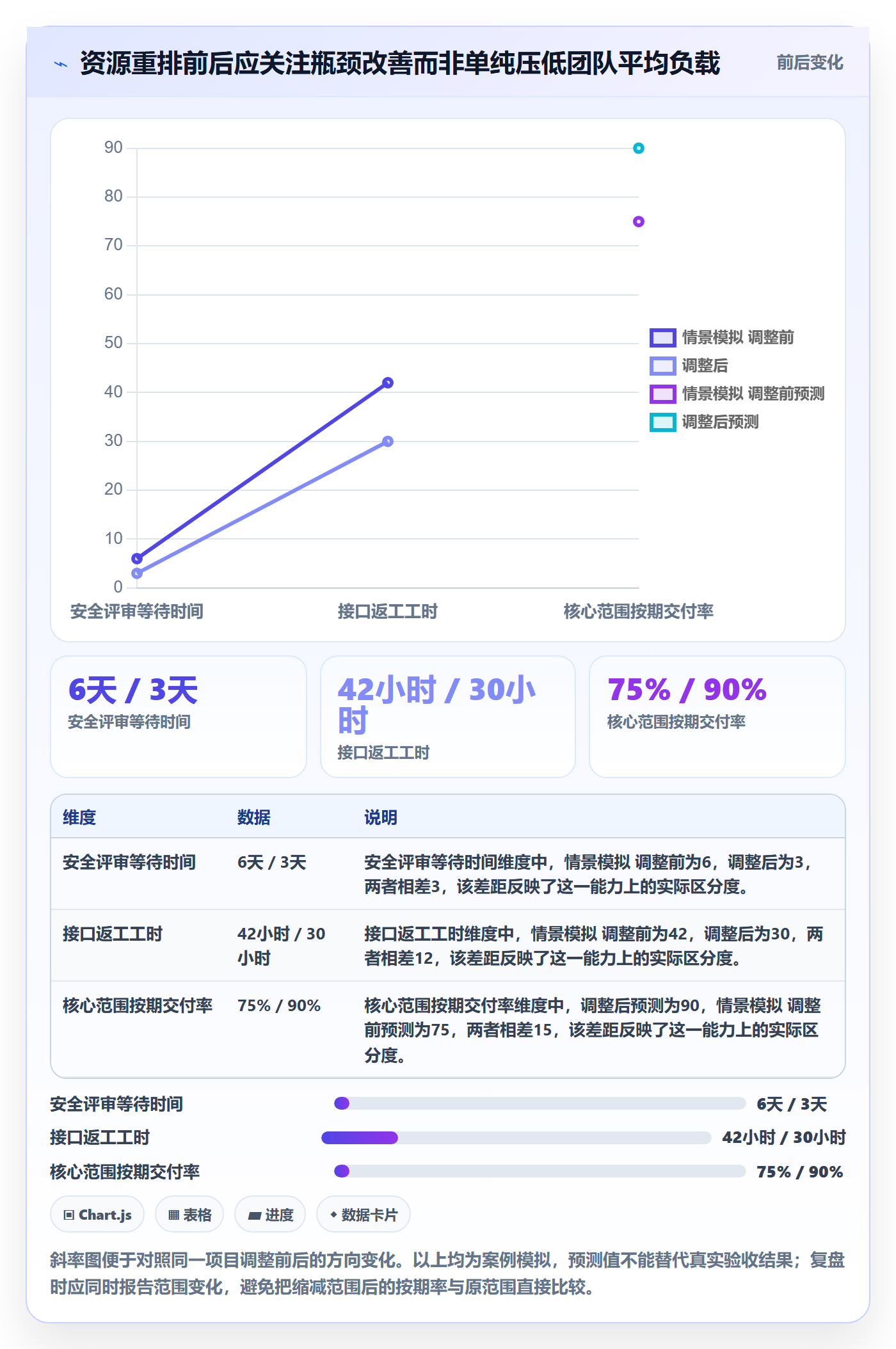Click the 接口返工工时 x-axis label
Screen dimensions: 896x1349
(388, 611)
